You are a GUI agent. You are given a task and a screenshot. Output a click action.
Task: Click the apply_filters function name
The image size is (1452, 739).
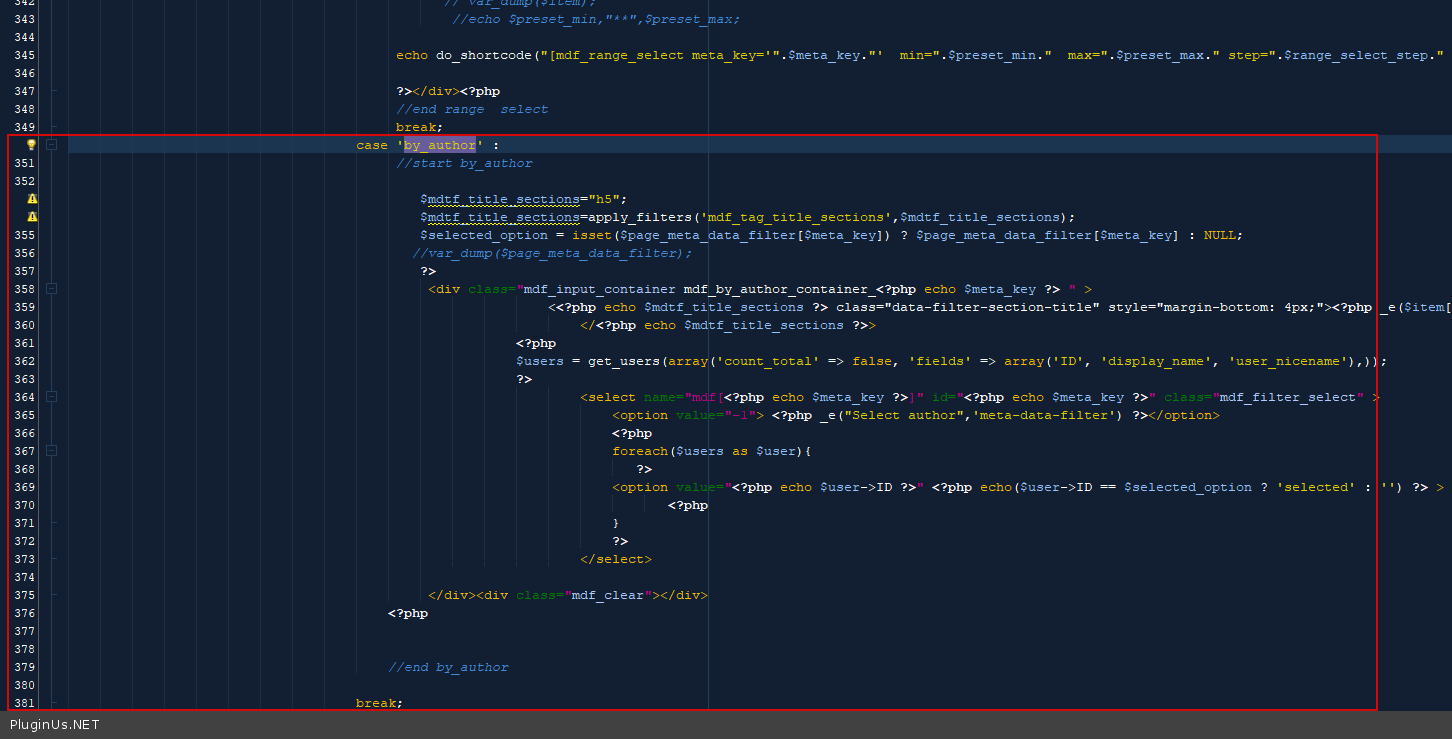tap(640, 217)
